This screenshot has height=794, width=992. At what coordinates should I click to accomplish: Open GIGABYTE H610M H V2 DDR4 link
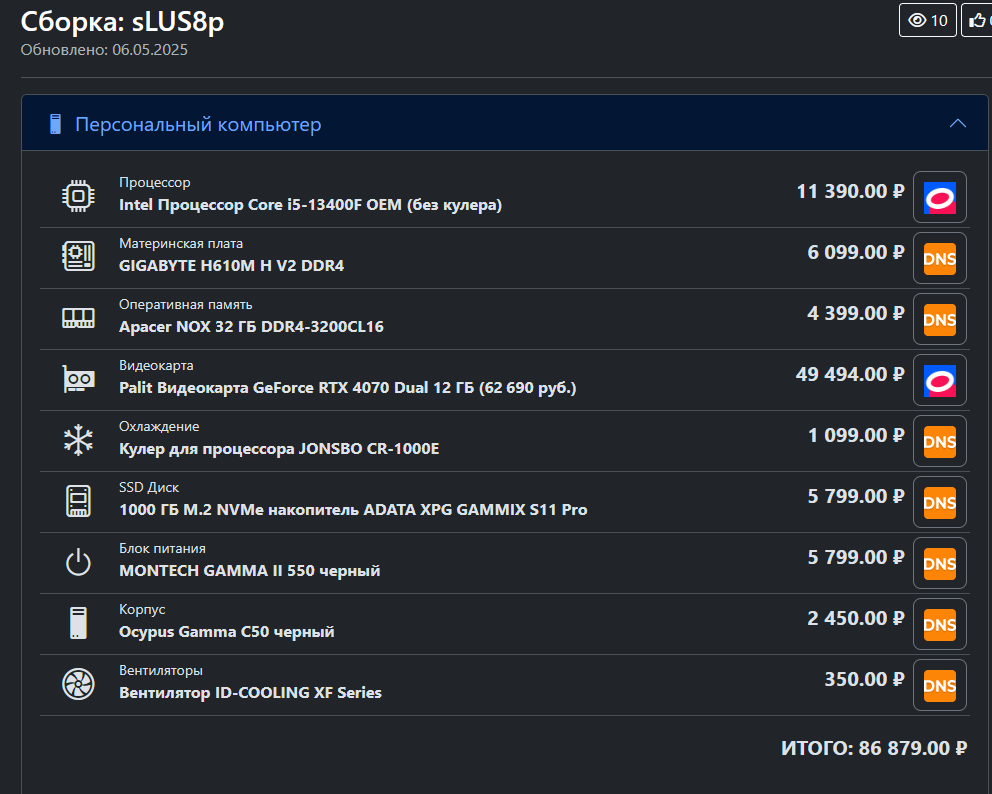[x=232, y=266]
